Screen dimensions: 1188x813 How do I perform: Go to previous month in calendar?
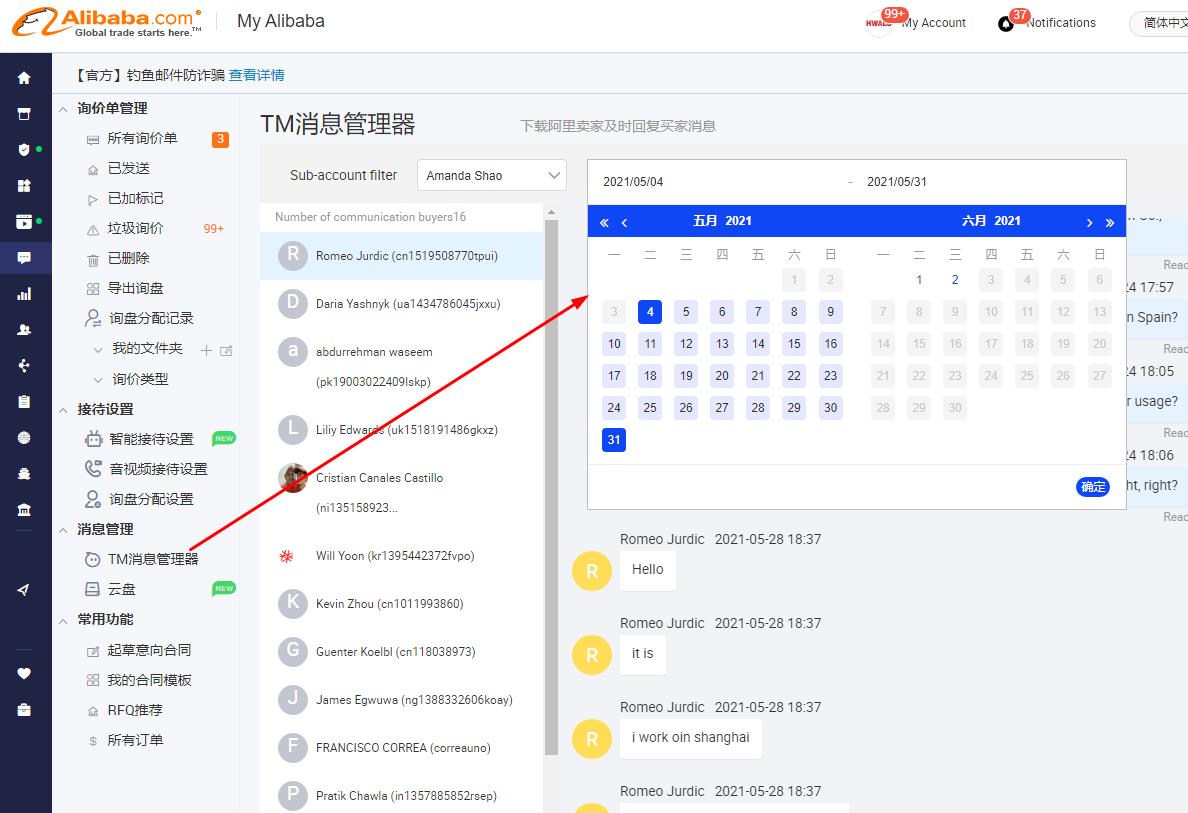click(624, 222)
